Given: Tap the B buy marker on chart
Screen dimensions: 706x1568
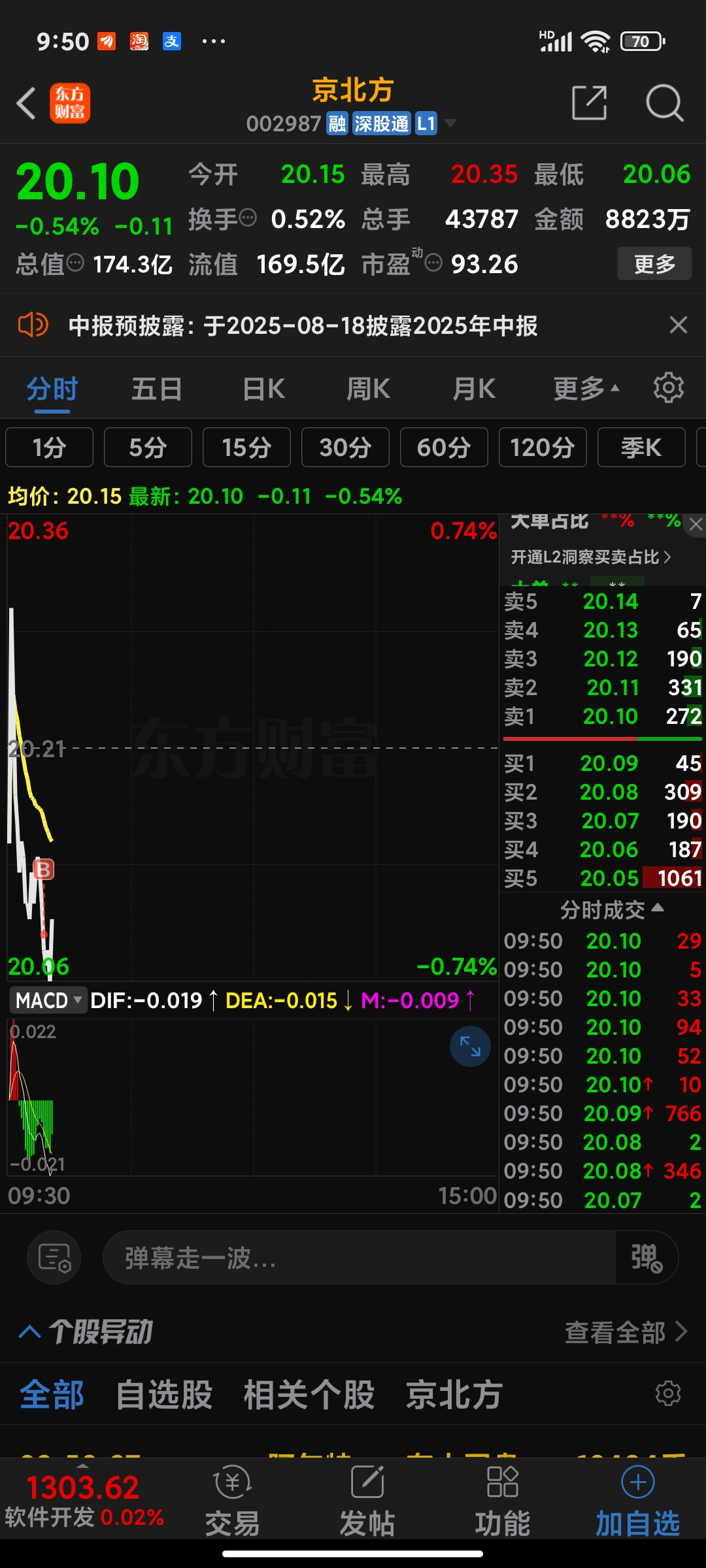Looking at the screenshot, I should (x=43, y=869).
